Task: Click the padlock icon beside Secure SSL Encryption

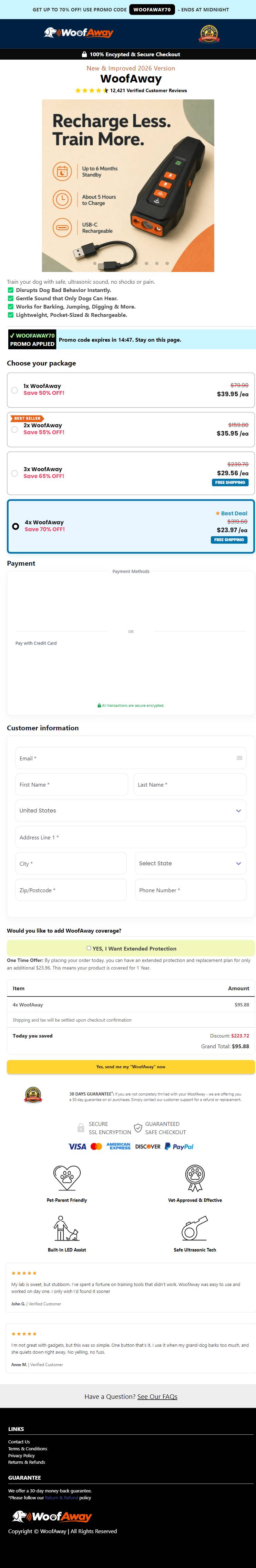Action: 81,1128
